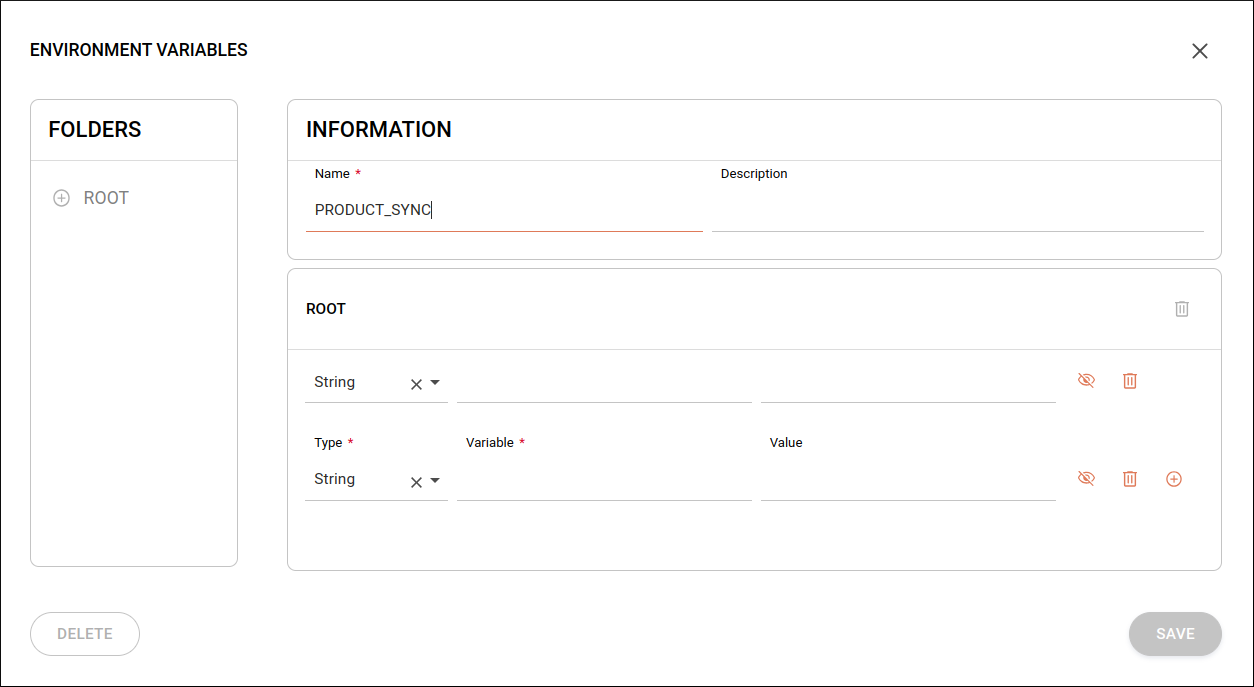The height and width of the screenshot is (687, 1254).
Task: Toggle value visibility on the bottom row
Action: pyautogui.click(x=1086, y=478)
